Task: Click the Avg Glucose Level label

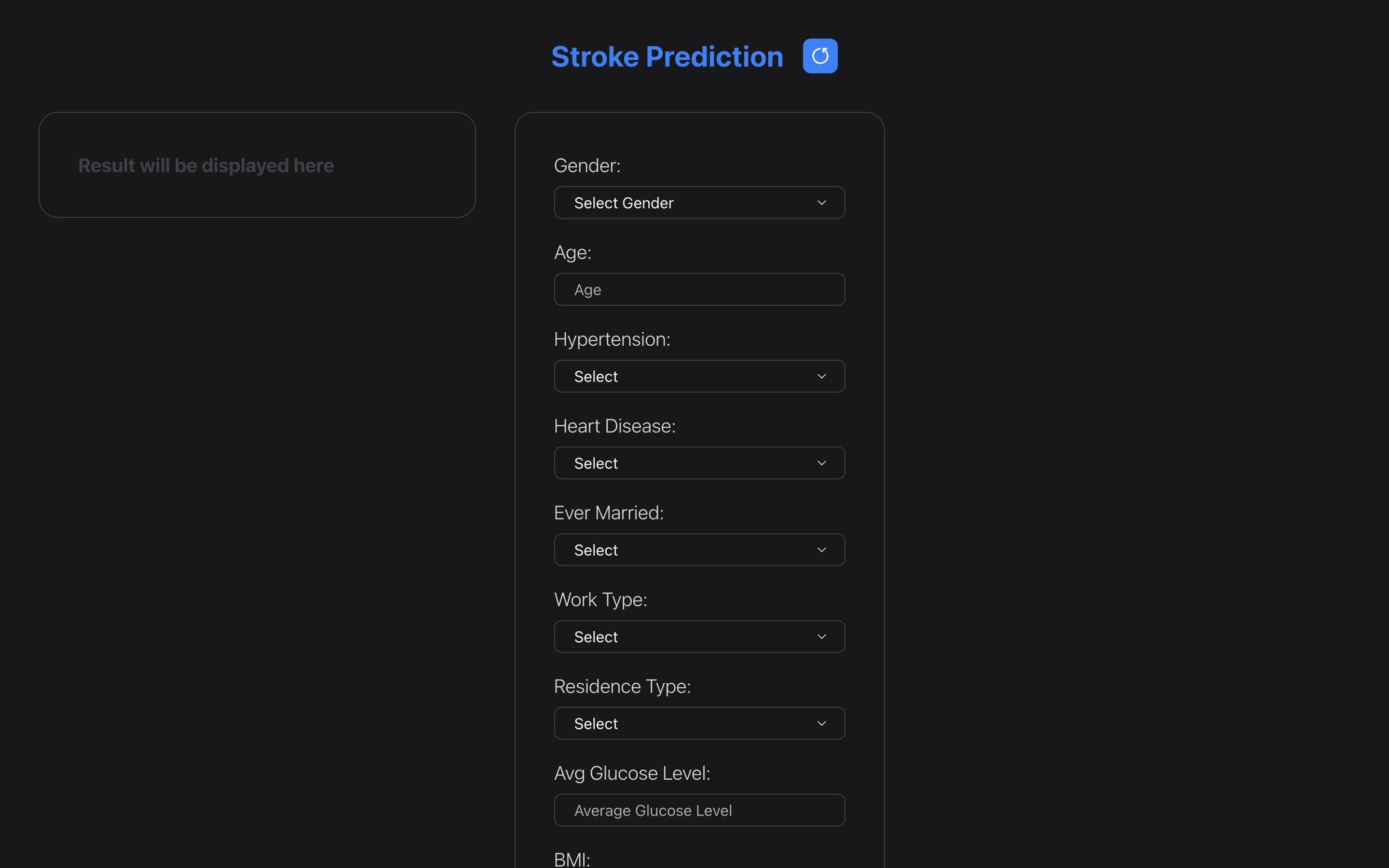Action: click(632, 773)
